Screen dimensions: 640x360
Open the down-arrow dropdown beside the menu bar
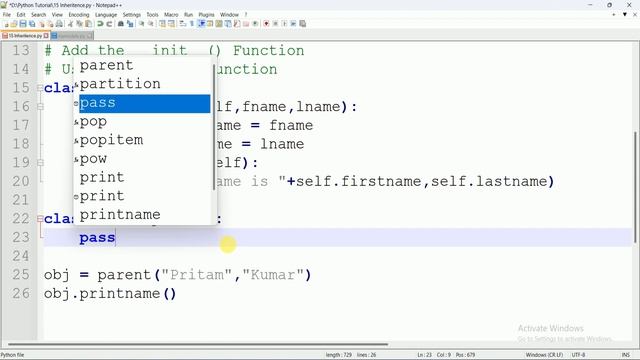tap(624, 14)
